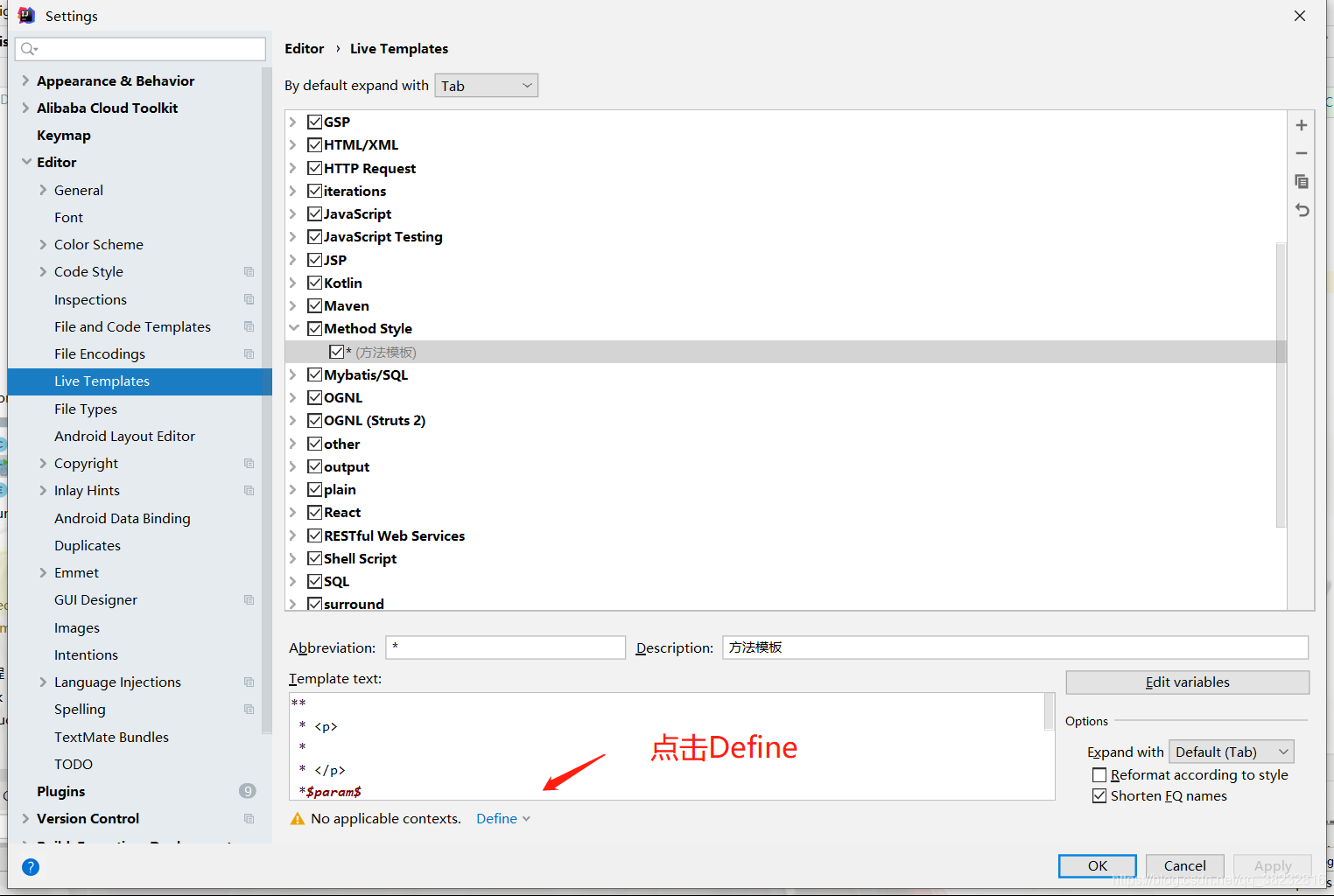Click the add template plus icon

[1302, 125]
